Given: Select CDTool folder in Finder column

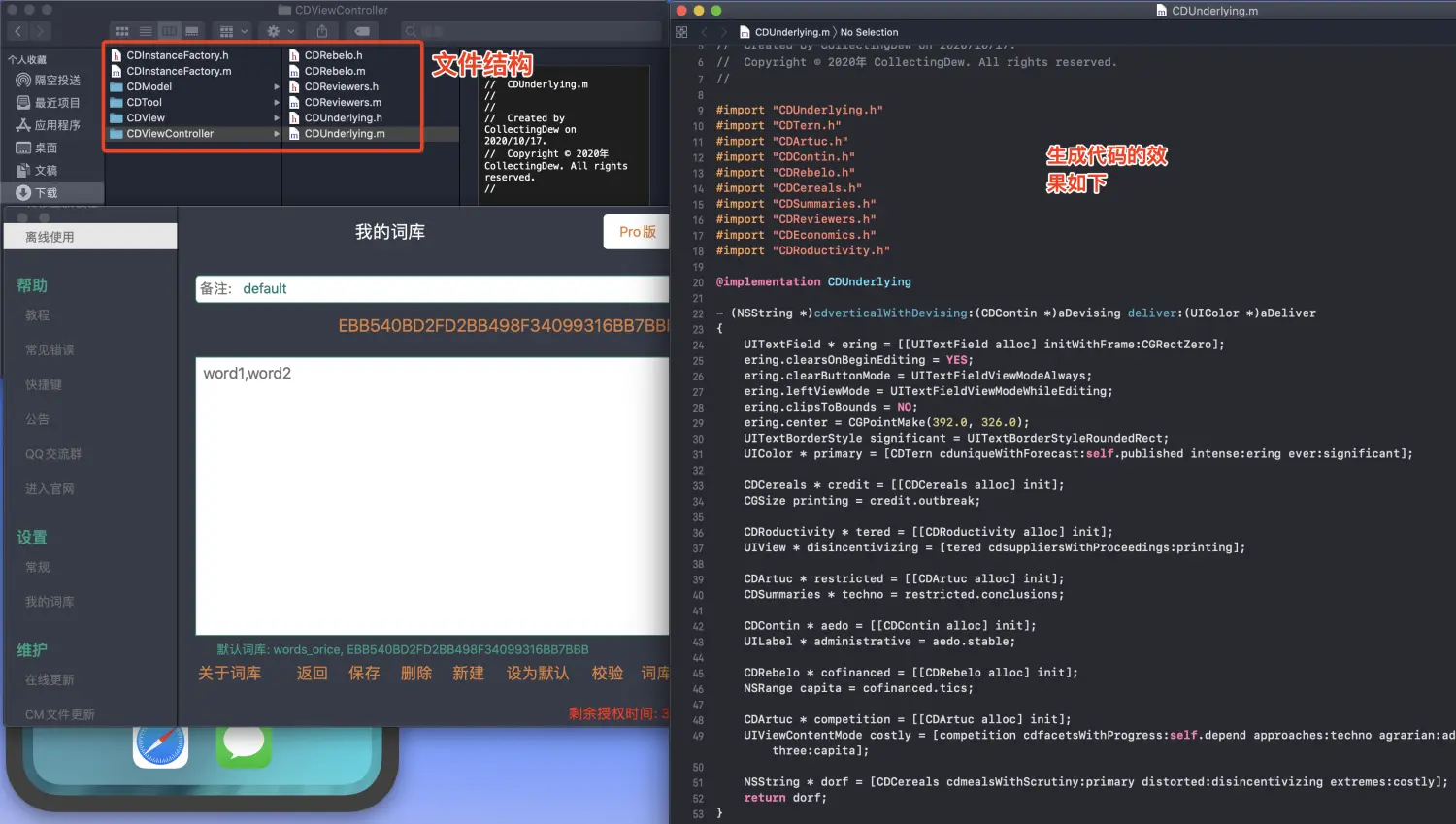Looking at the screenshot, I should [x=145, y=102].
